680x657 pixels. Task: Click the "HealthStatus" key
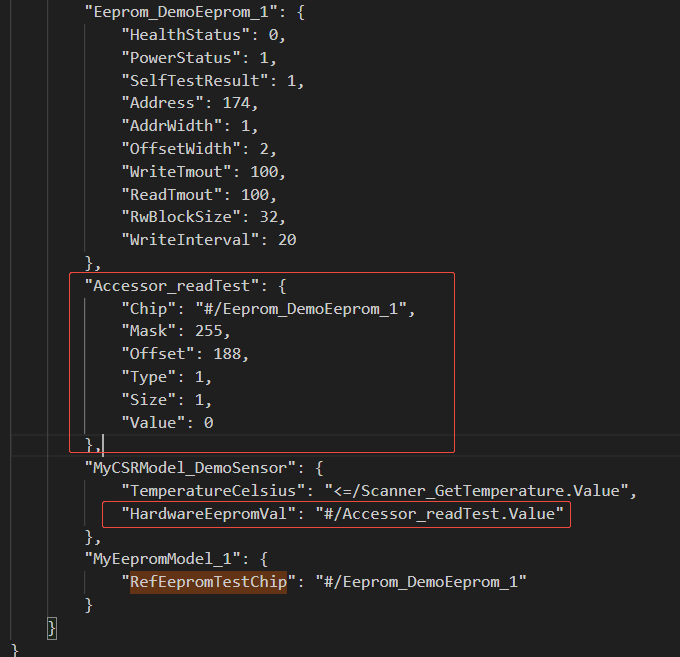pos(180,33)
